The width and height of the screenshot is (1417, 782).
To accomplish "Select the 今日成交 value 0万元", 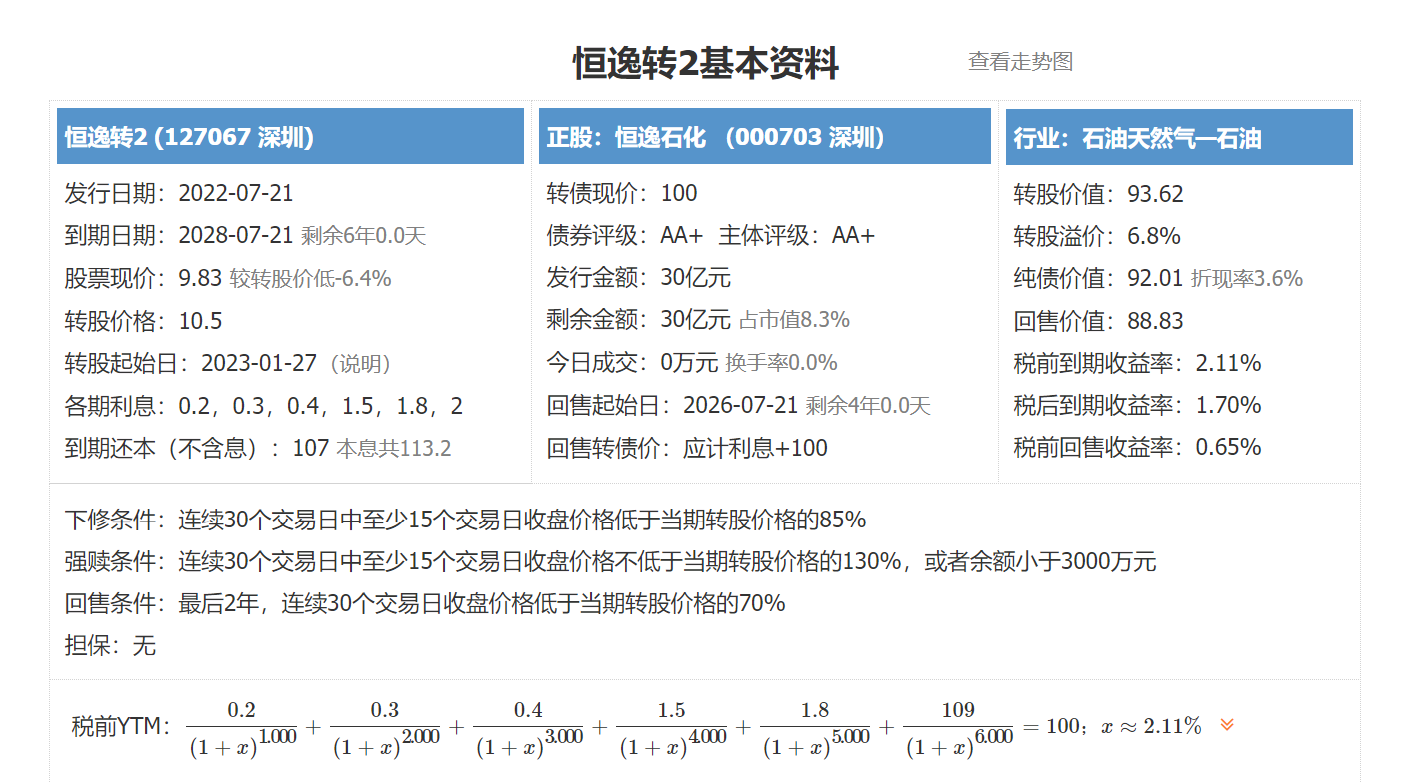I will pos(690,363).
